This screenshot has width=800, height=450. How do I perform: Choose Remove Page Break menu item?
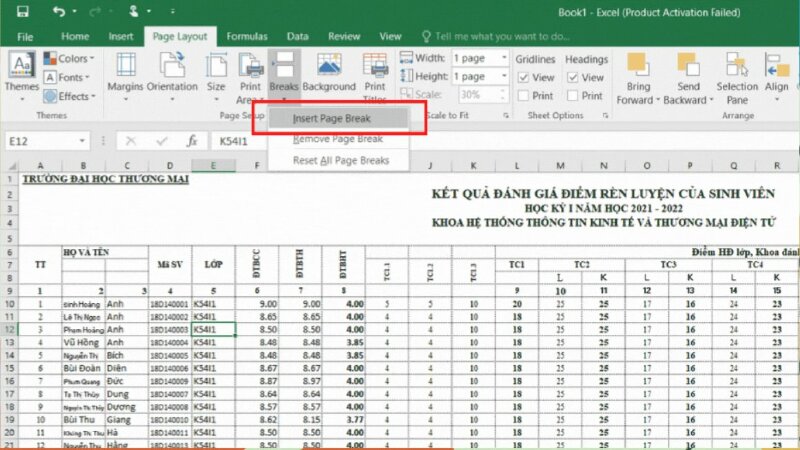coord(338,139)
